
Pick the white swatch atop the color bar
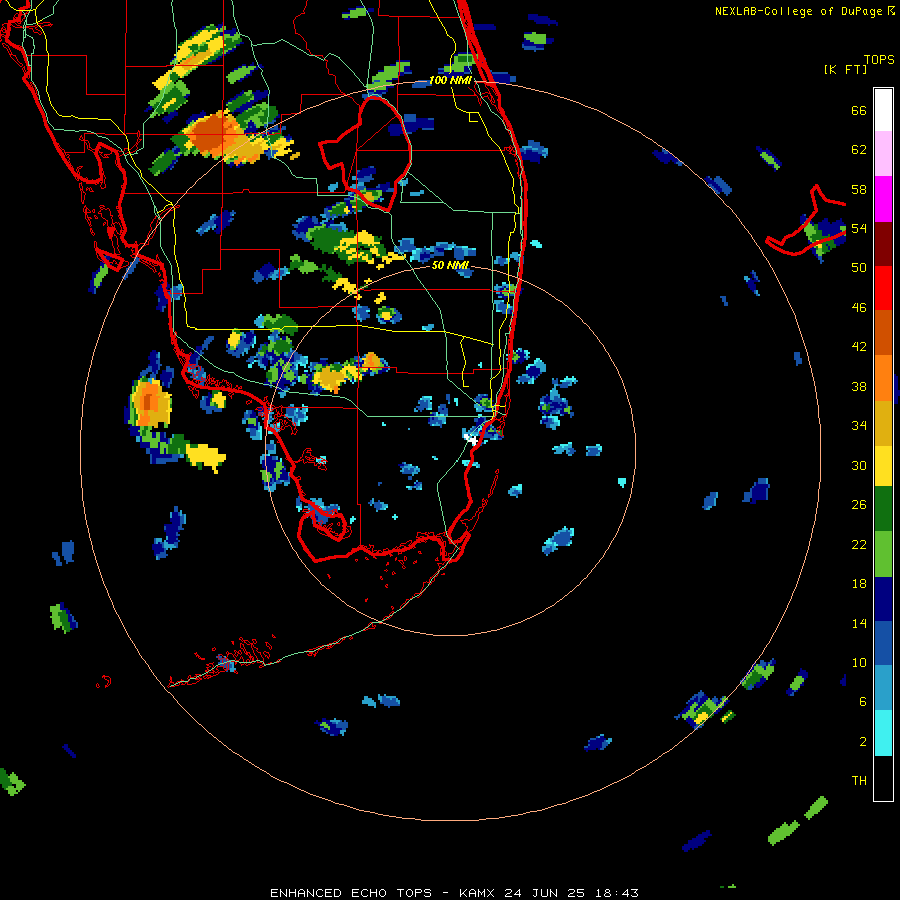[883, 110]
